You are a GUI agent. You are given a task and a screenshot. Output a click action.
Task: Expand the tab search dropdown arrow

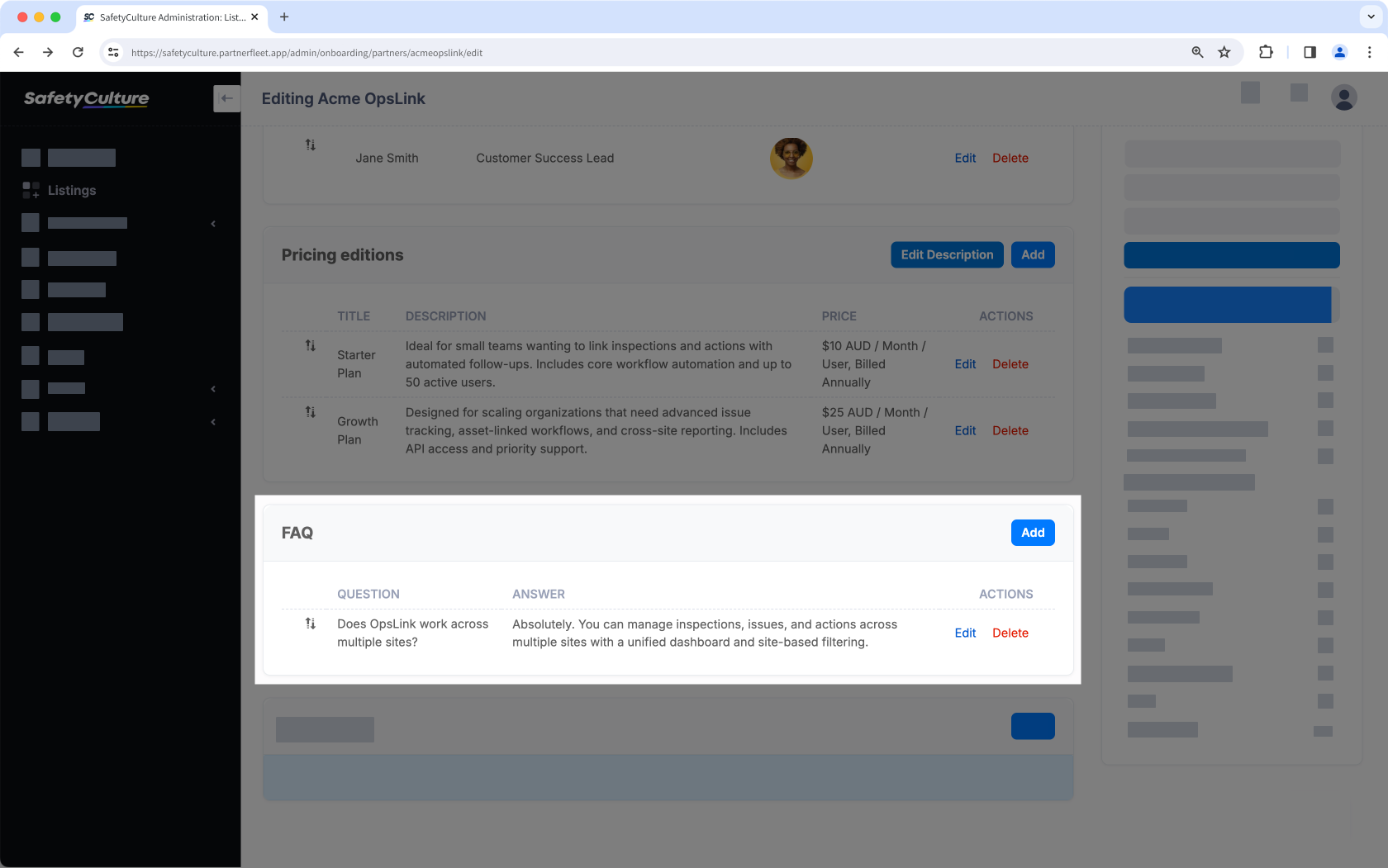pyautogui.click(x=1371, y=17)
